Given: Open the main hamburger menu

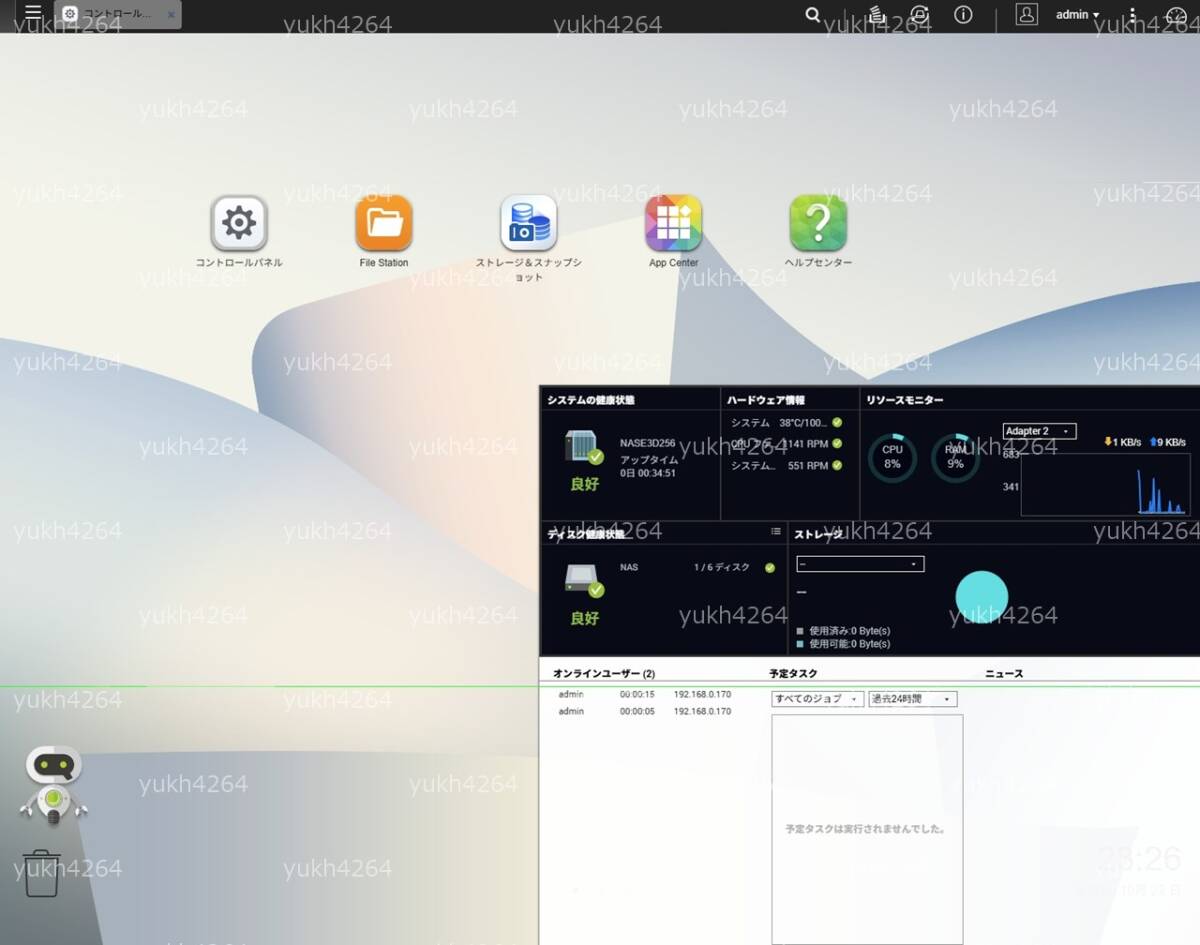Looking at the screenshot, I should coord(33,14).
